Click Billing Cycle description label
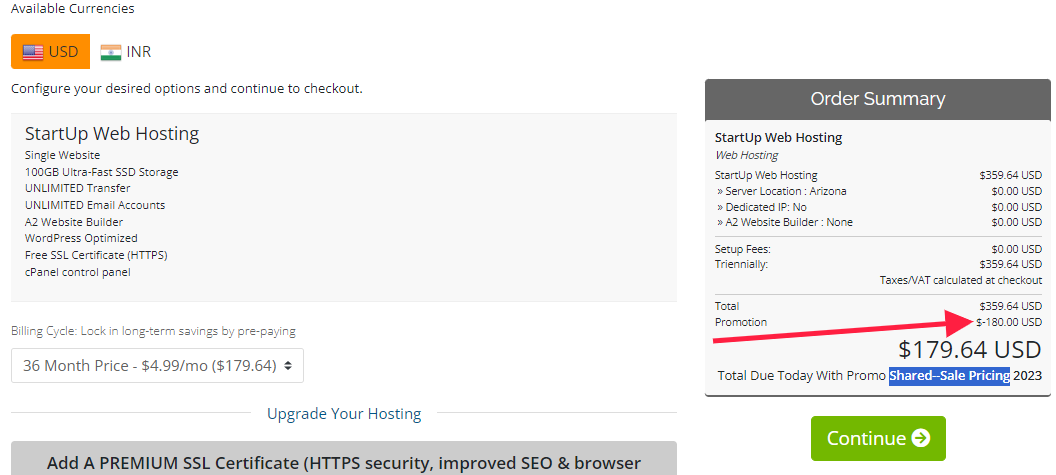 [x=153, y=331]
